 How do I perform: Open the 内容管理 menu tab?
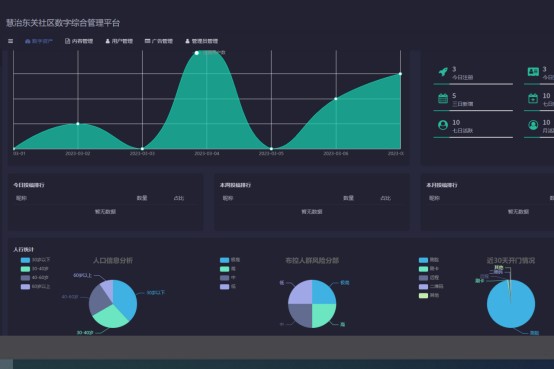tap(79, 41)
